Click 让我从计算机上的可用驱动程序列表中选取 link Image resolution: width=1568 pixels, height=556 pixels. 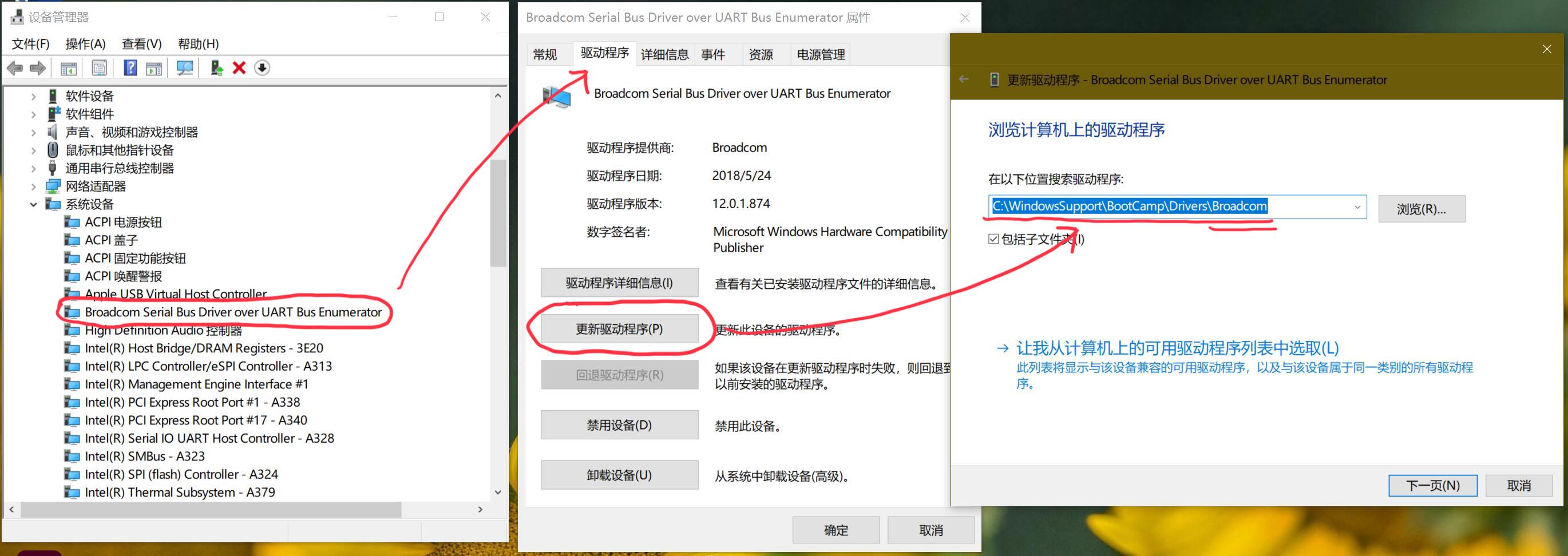click(1177, 348)
